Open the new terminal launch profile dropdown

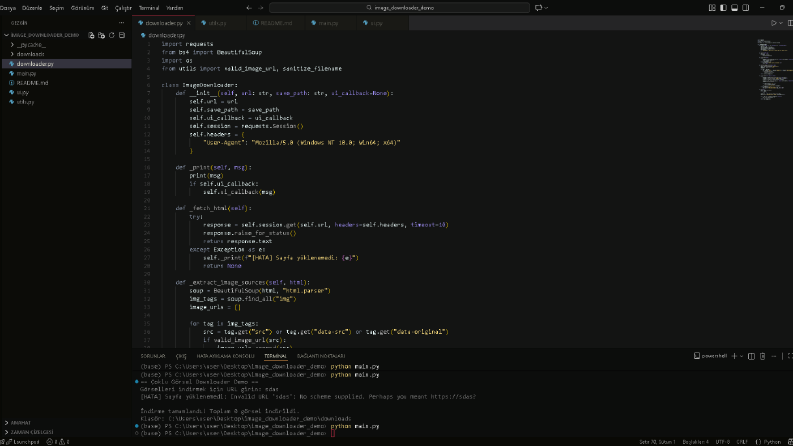pos(741,356)
